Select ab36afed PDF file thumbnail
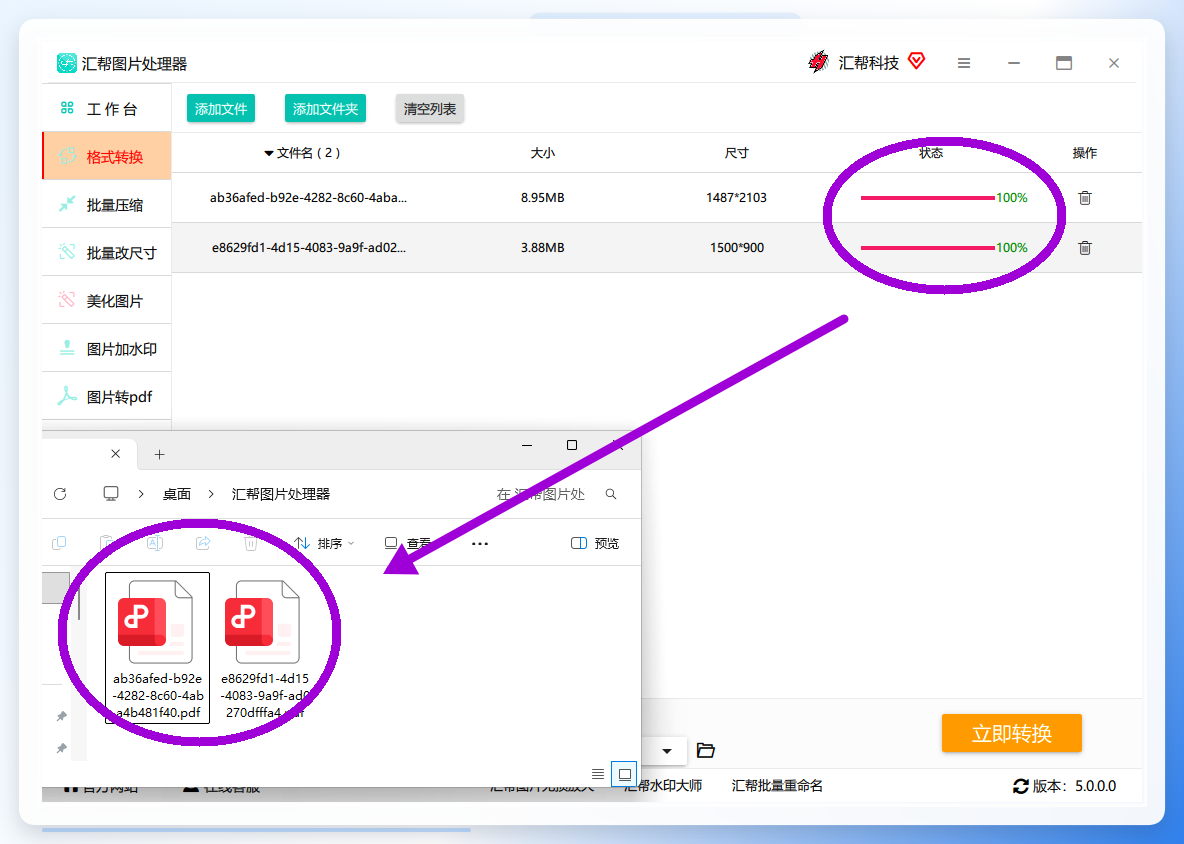This screenshot has height=844, width=1184. click(x=157, y=648)
